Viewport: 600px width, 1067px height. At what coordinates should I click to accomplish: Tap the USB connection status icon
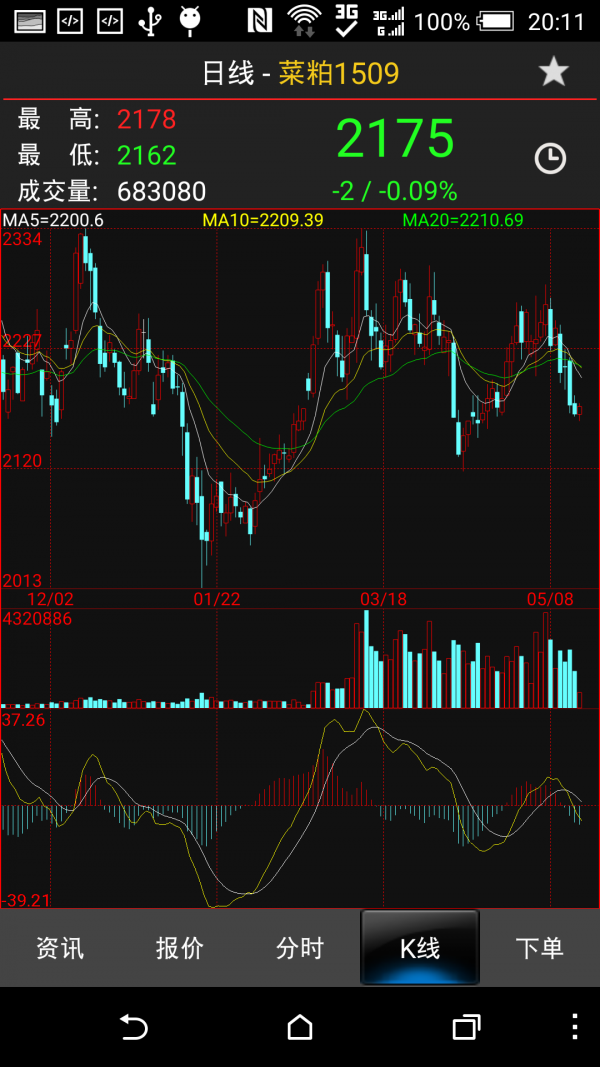[150, 22]
